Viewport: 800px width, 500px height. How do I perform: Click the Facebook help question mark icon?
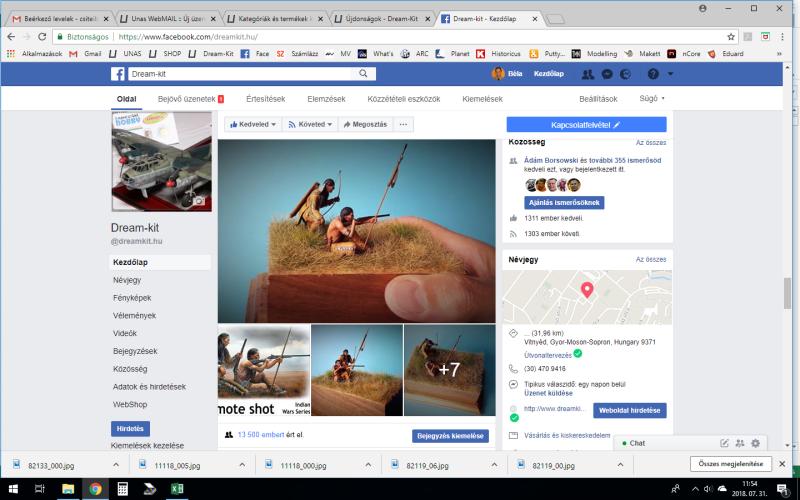point(653,74)
